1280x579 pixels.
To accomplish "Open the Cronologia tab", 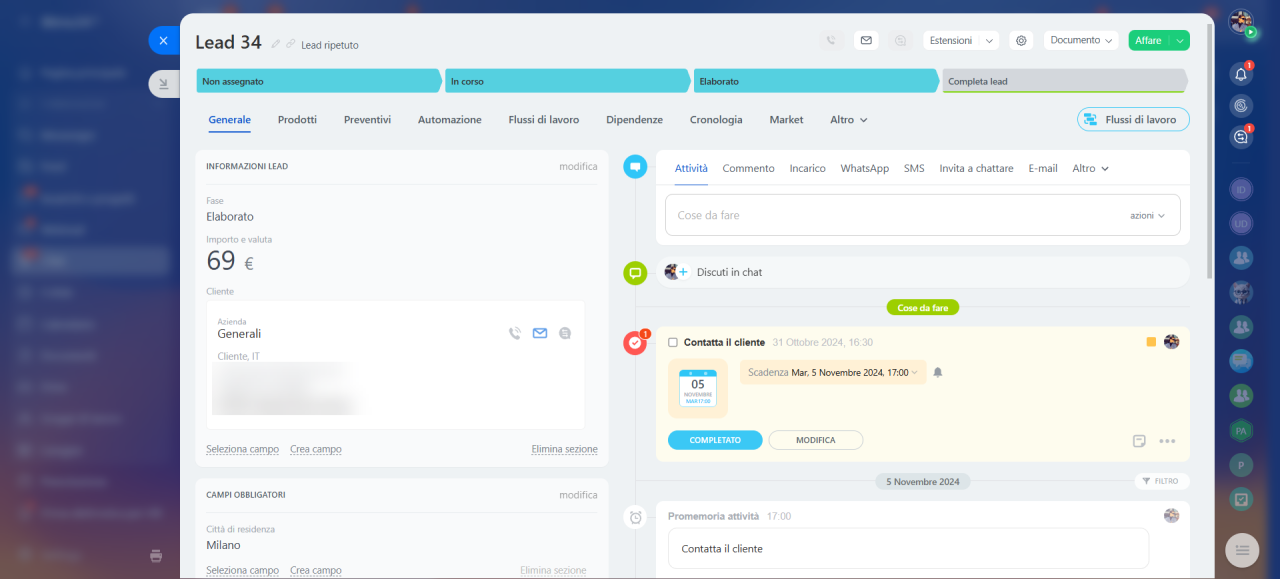I will [x=716, y=119].
